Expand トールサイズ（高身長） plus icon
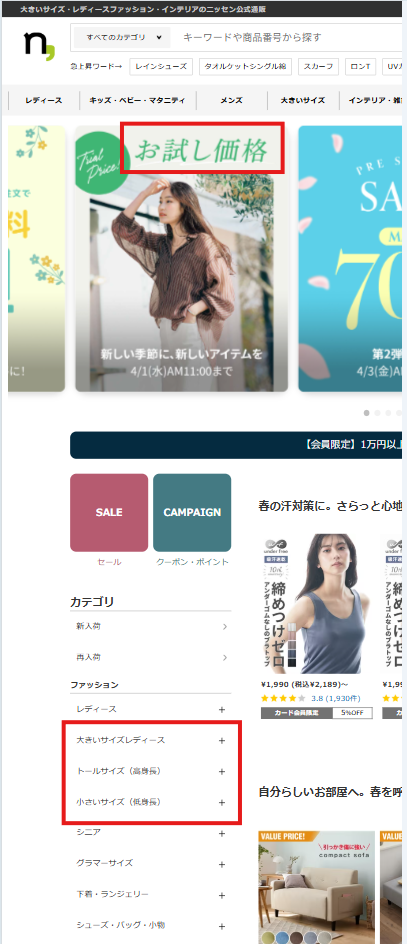This screenshot has width=407, height=944. (222, 772)
